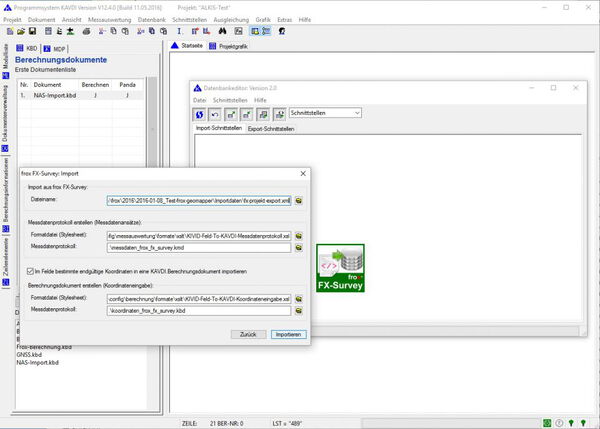The image size is (600, 429).
Task: Click the blue refresh icon in Datenbankeditor toolbar
Action: (x=199, y=114)
